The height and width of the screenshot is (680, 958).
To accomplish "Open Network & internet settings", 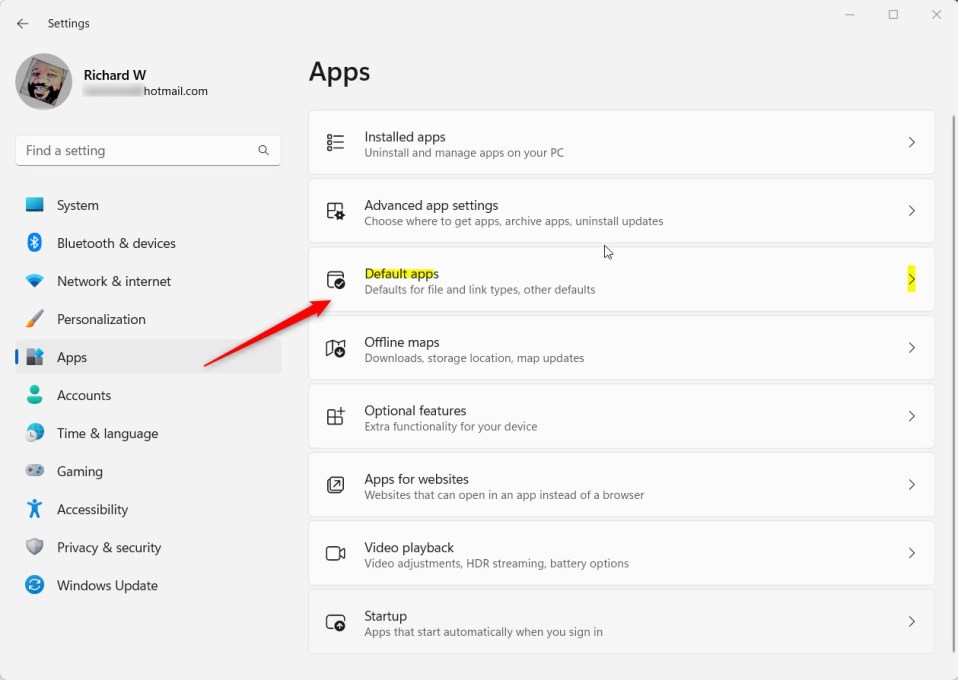I will 148,281.
